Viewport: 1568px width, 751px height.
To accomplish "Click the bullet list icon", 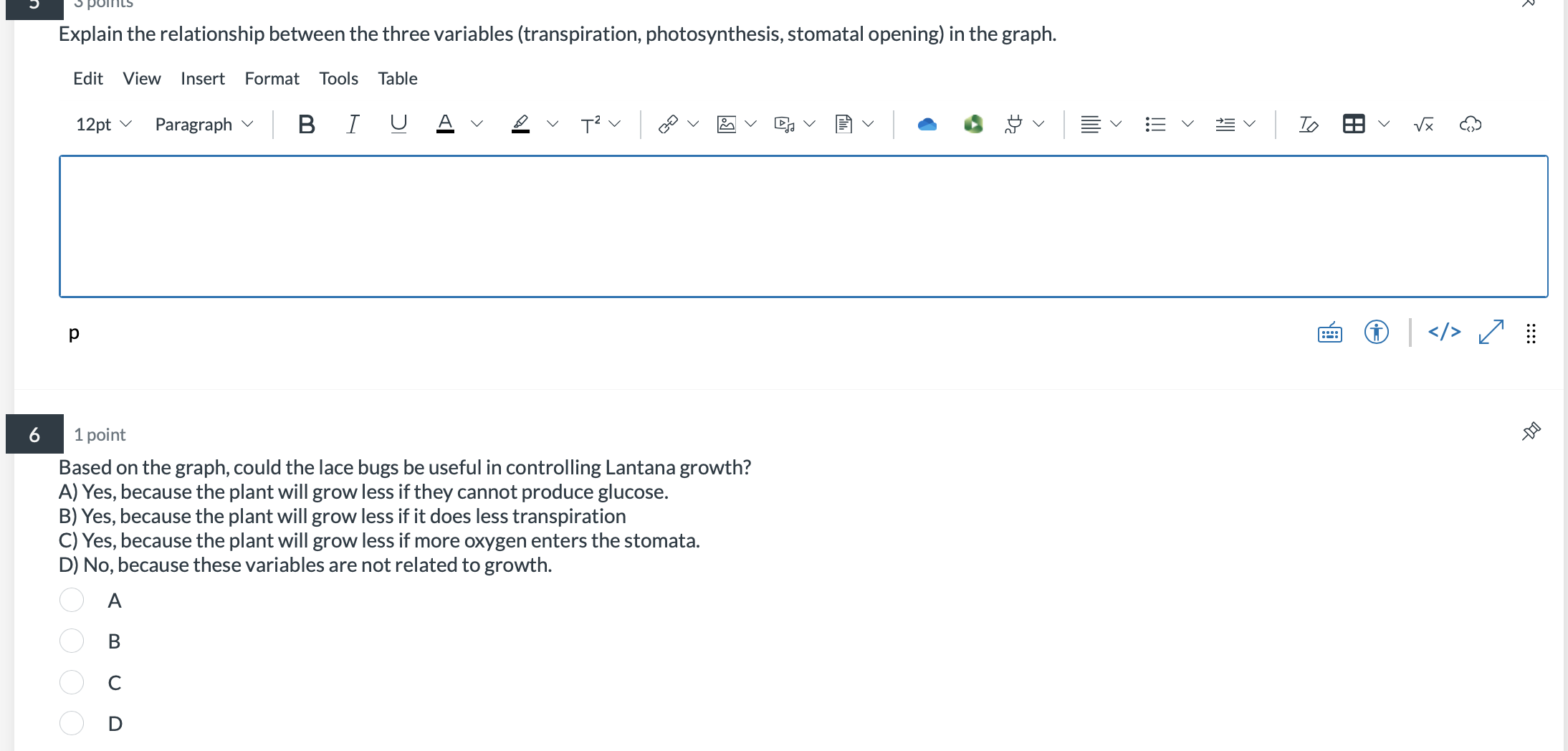I will (x=1155, y=125).
